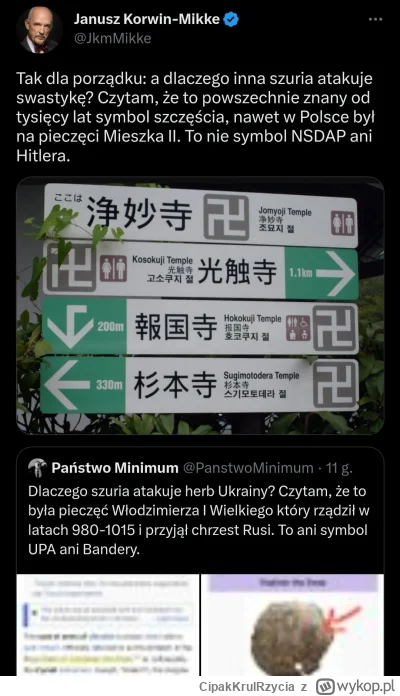Screen dimensions: 400x696
Task: Open the coin image with red arrow
Action: click(x=293, y=625)
